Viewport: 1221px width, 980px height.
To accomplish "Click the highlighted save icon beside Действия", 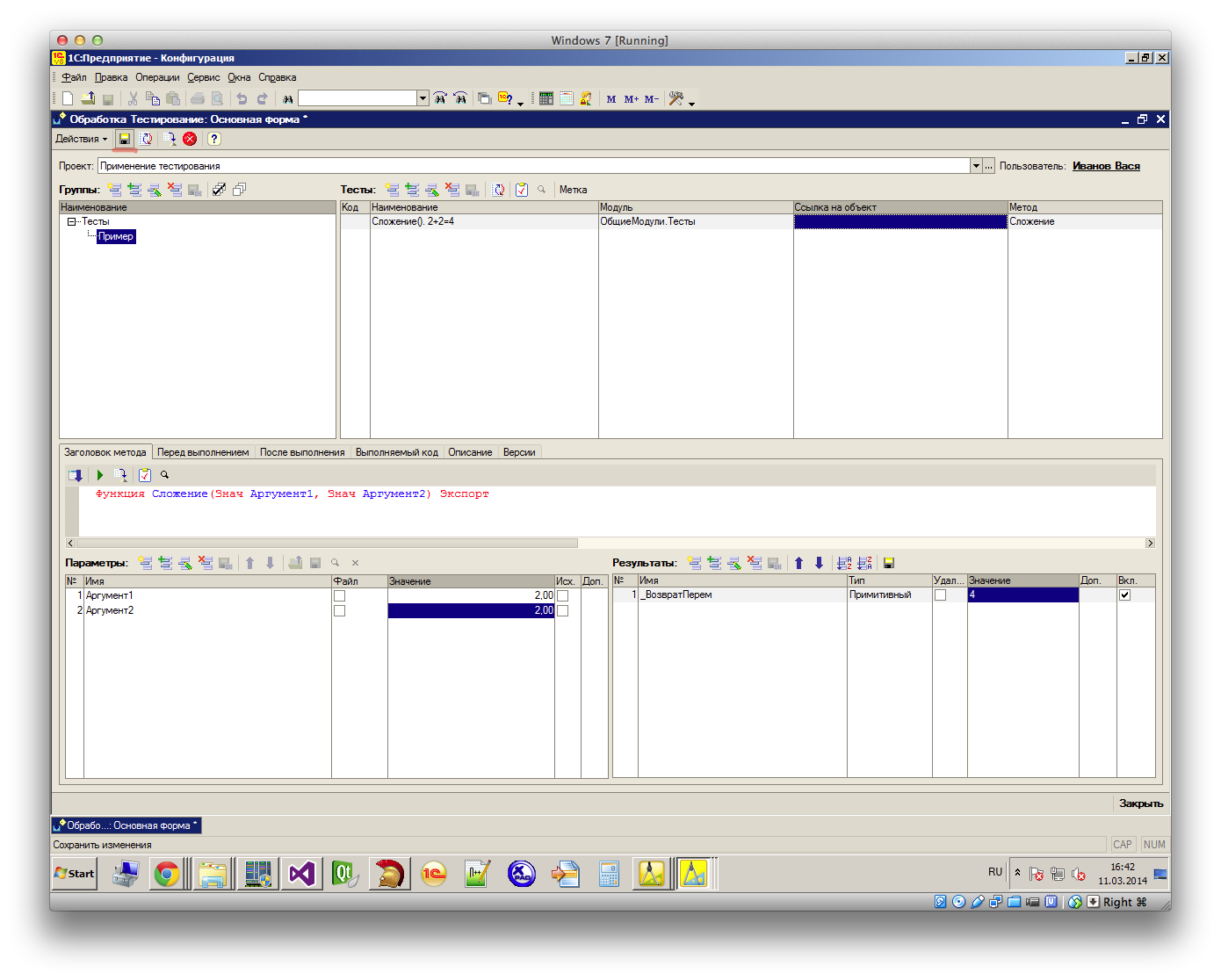I will coord(125,139).
